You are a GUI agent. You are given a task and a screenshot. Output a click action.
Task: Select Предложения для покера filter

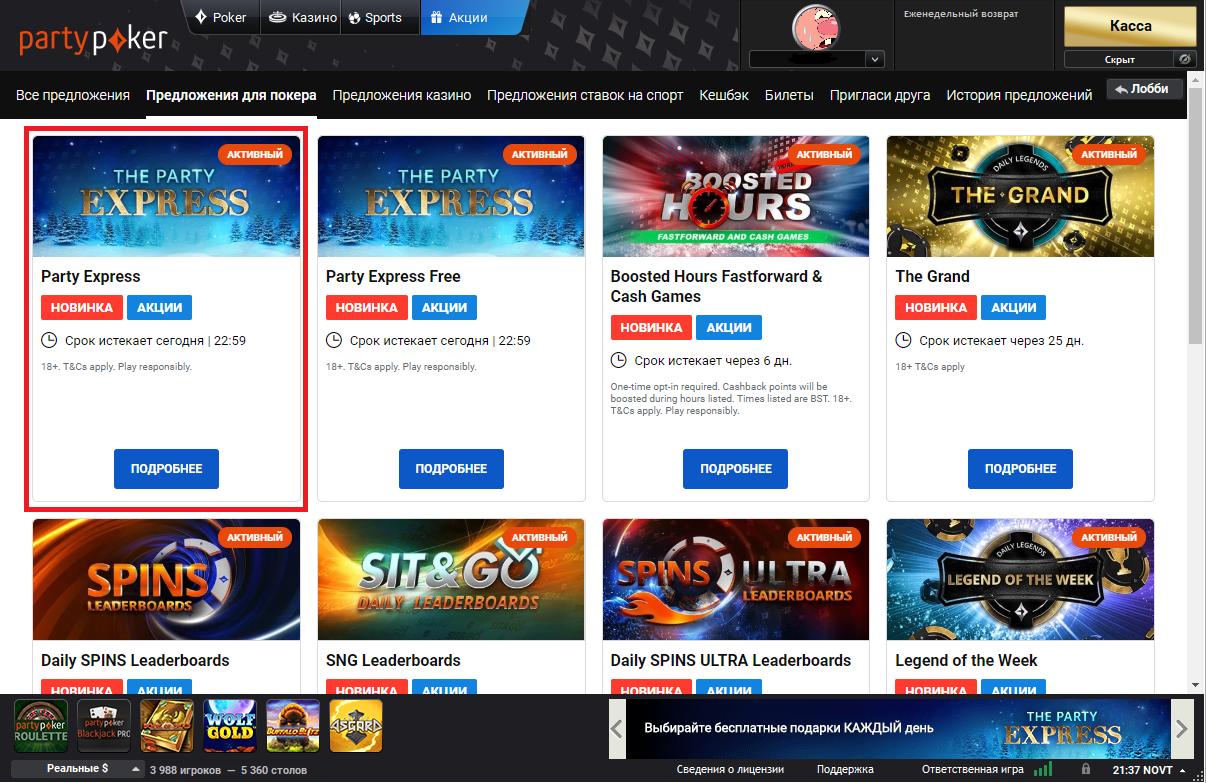[x=231, y=95]
